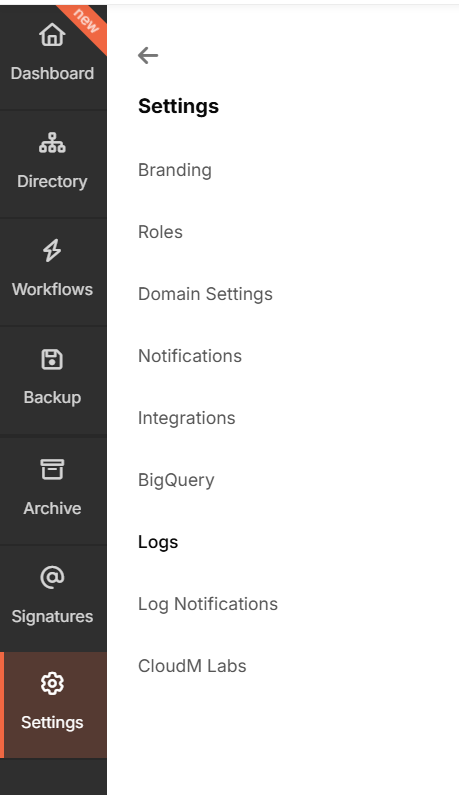This screenshot has height=795, width=459.
Task: Open BigQuery settings
Action: tap(176, 480)
